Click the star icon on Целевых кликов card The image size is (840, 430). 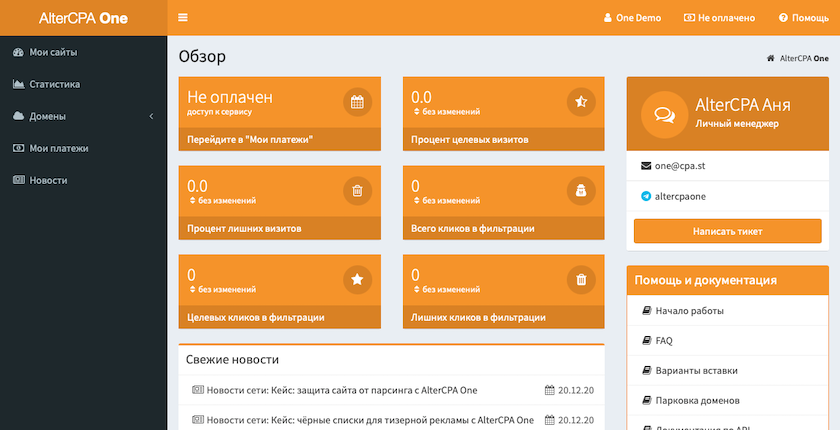point(357,280)
